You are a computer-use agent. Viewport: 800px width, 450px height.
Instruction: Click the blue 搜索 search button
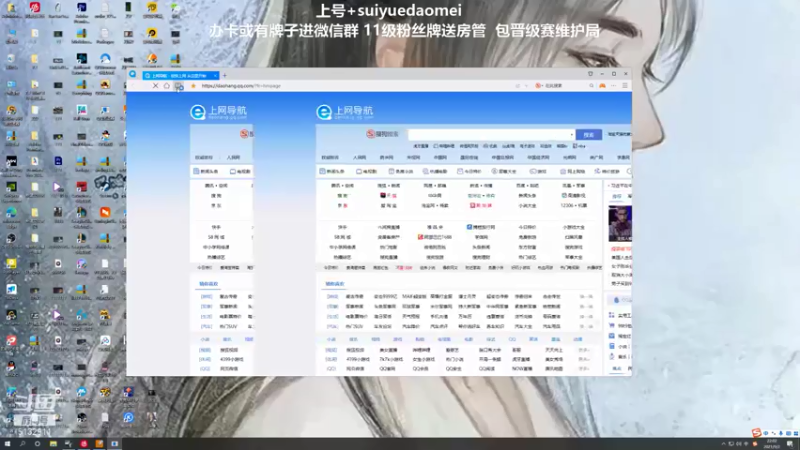click(x=589, y=135)
